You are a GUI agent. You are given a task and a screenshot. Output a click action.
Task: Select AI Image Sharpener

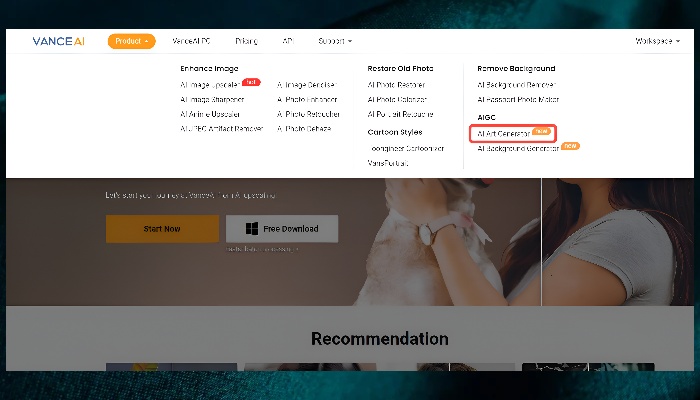coord(212,99)
